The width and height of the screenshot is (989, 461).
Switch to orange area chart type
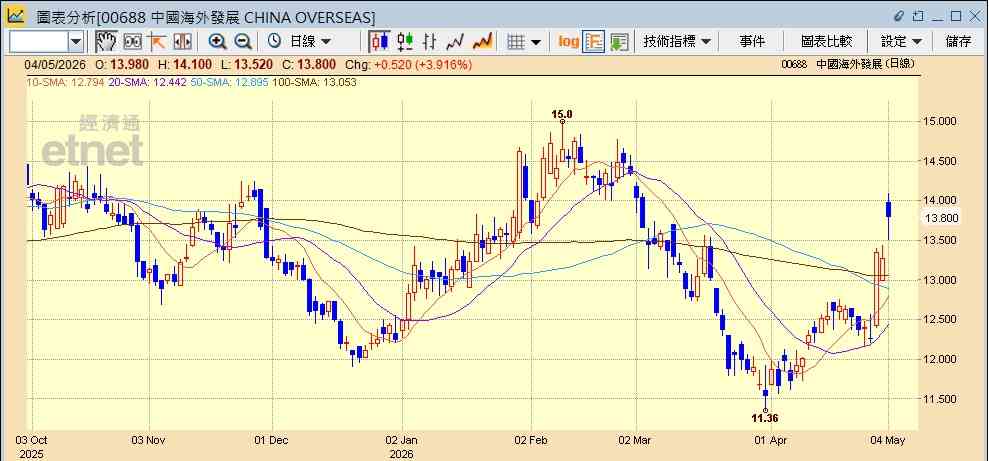[482, 42]
